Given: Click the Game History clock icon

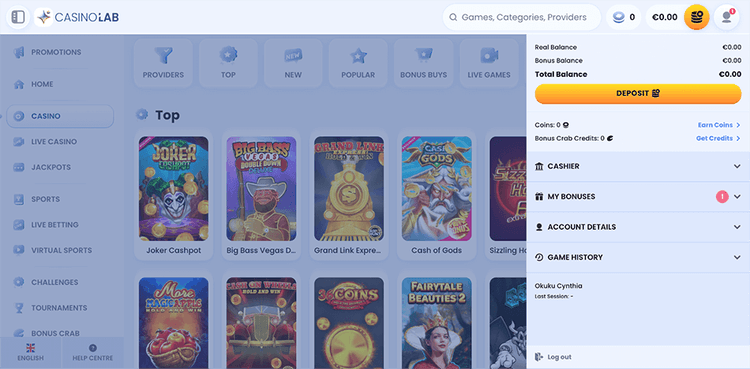Looking at the screenshot, I should pyautogui.click(x=539, y=257).
